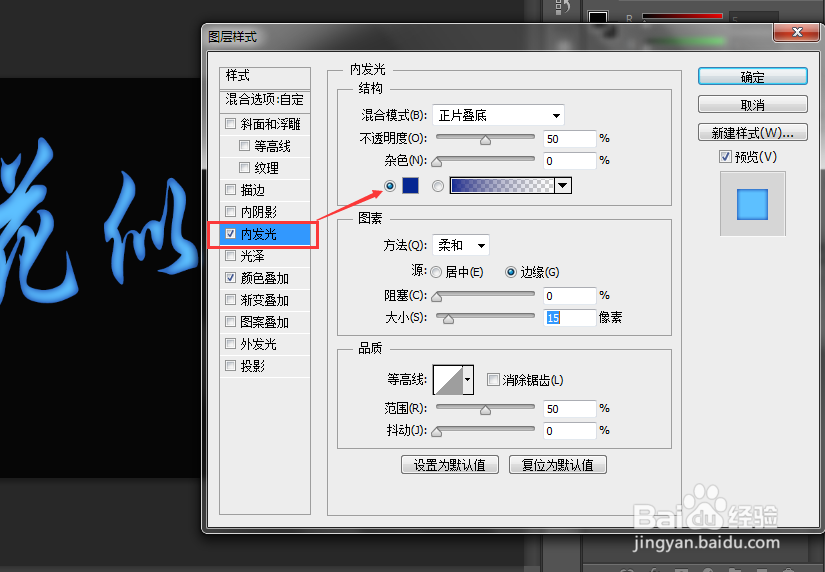Click the 等高线 contour thumbnail
Screen dimensions: 825x572
448,379
